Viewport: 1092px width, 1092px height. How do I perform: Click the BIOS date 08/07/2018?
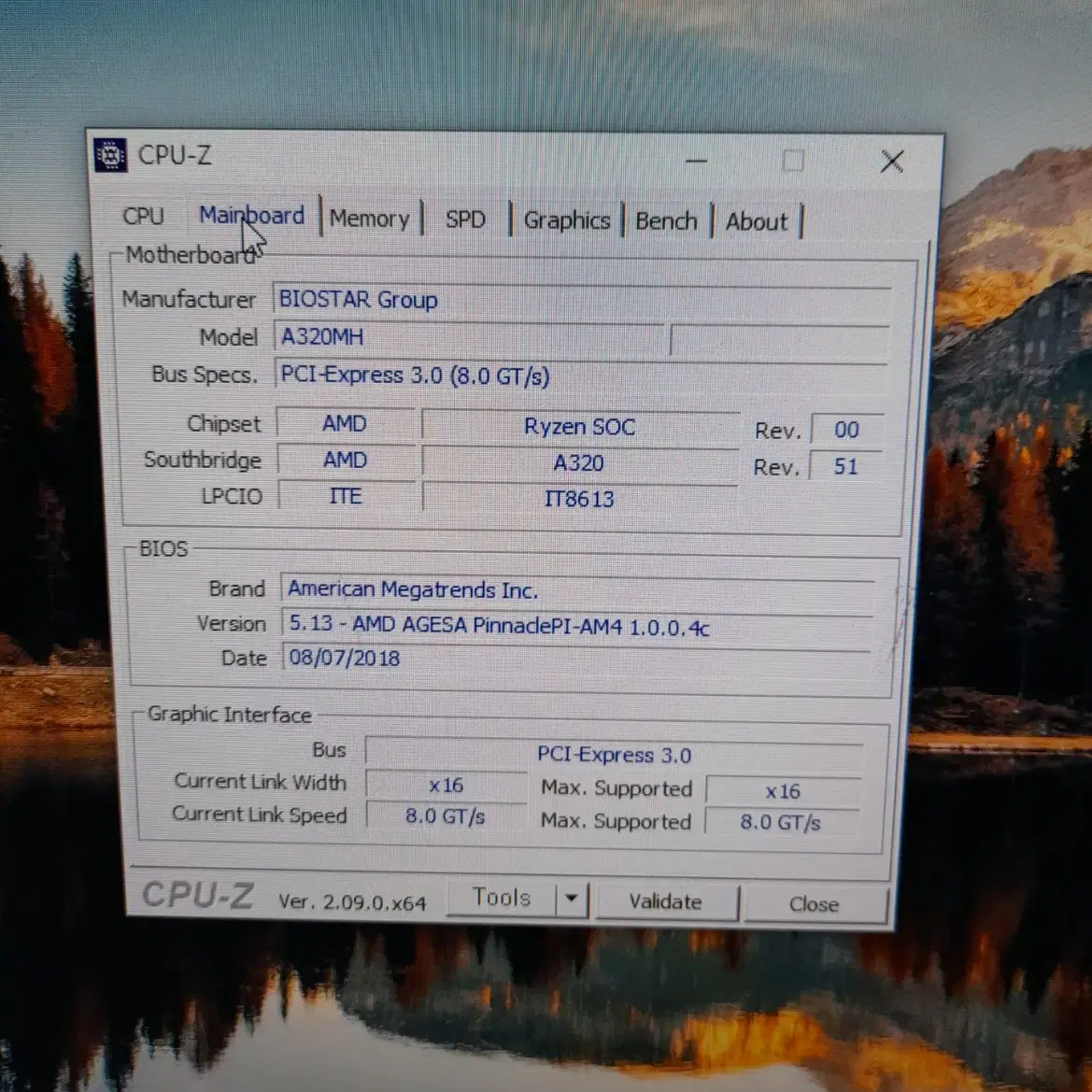click(x=576, y=659)
